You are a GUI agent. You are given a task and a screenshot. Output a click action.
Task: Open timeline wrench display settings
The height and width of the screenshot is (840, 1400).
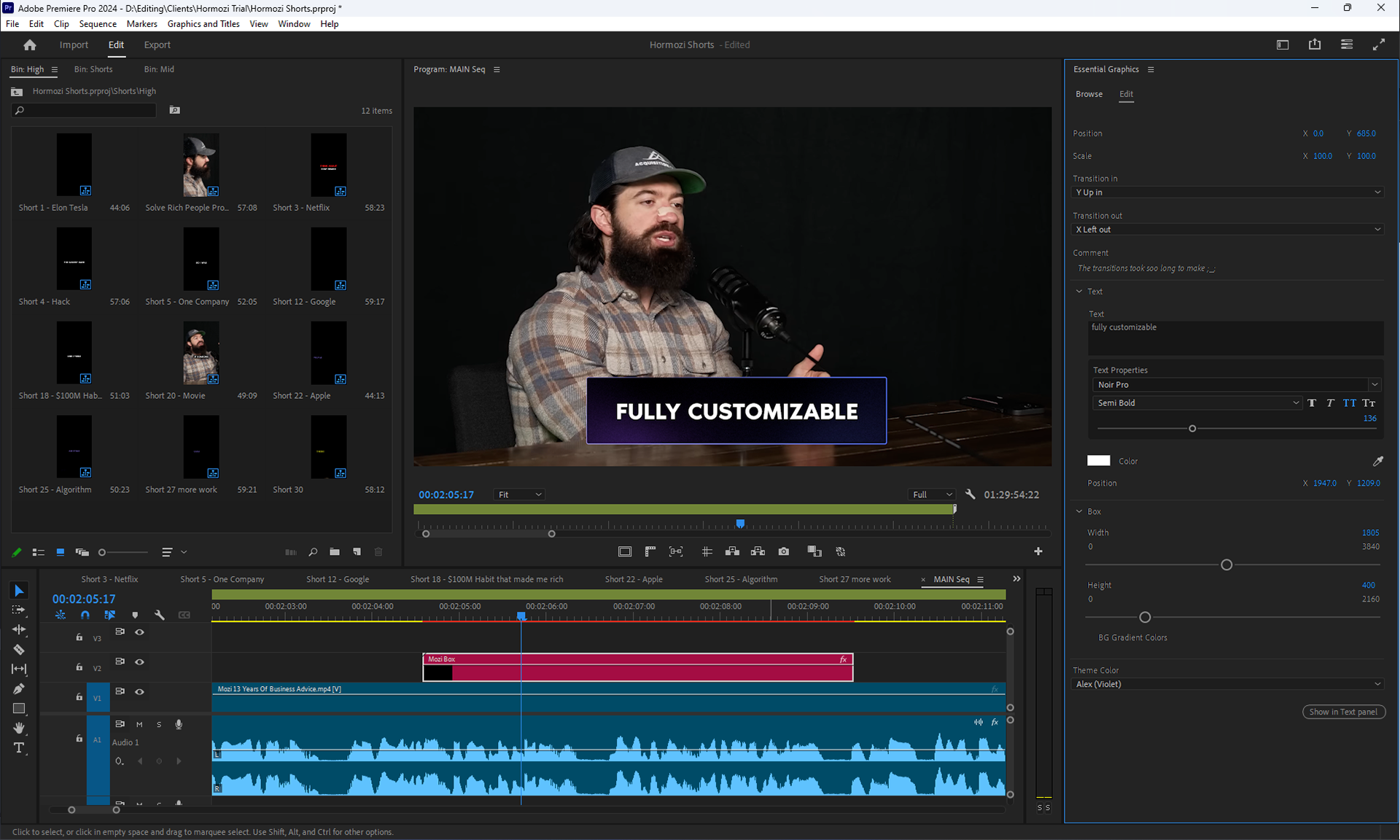tap(160, 615)
